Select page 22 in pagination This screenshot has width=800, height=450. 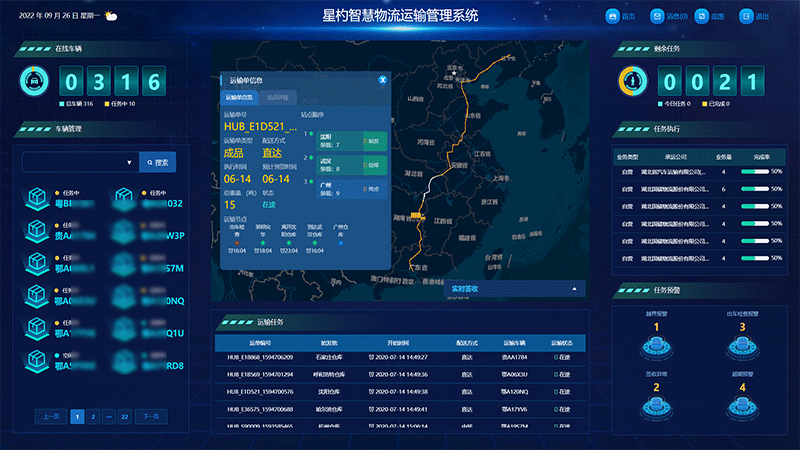click(125, 415)
